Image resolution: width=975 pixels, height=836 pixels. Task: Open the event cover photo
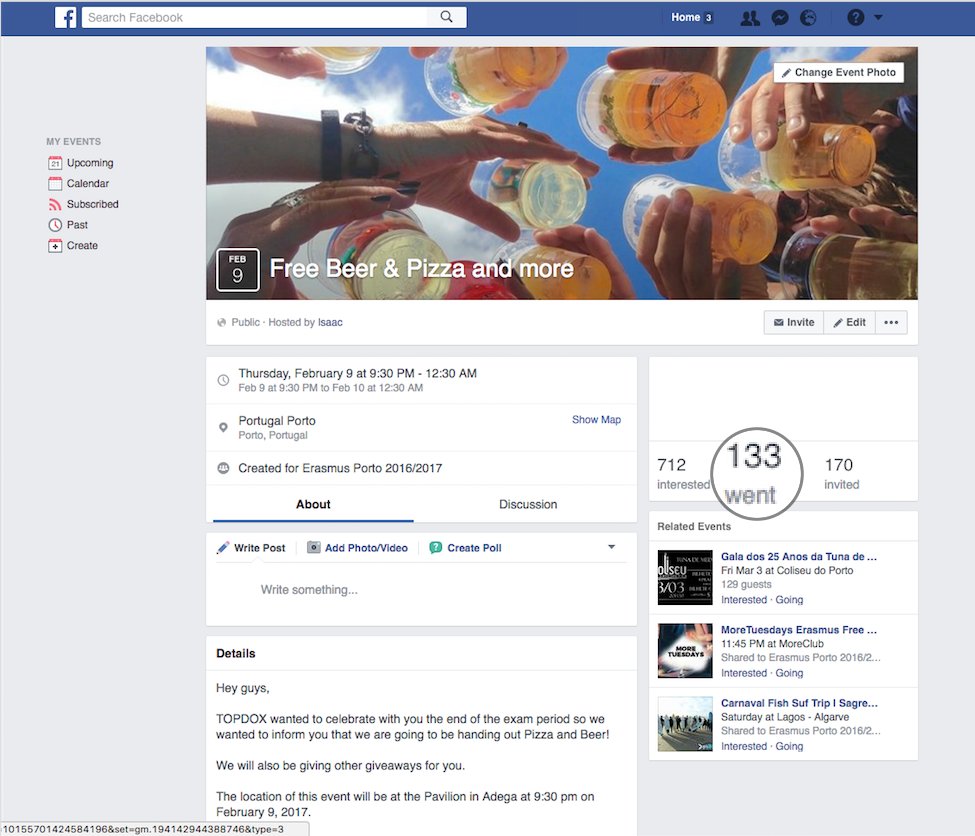tap(561, 173)
